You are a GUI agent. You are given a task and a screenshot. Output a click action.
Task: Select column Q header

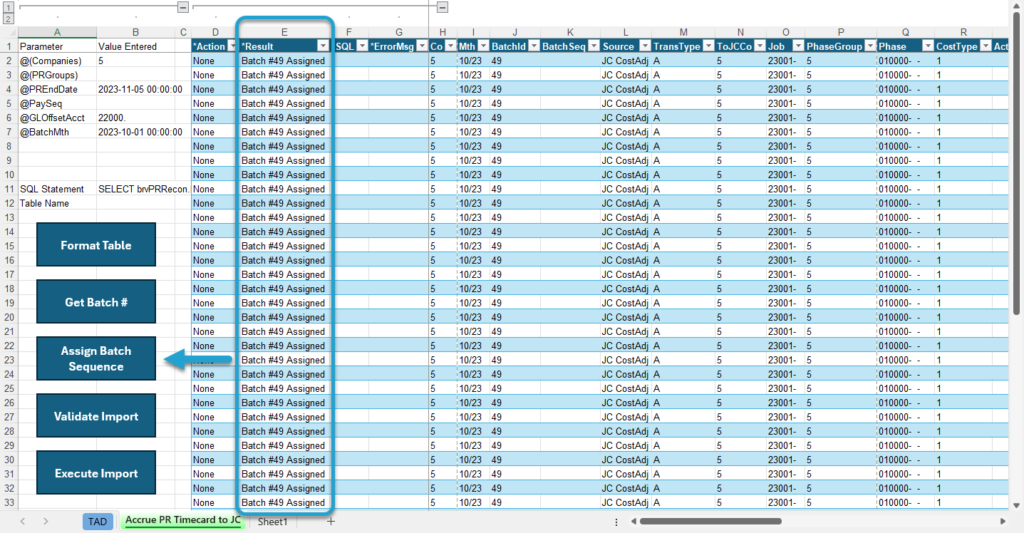pos(905,32)
